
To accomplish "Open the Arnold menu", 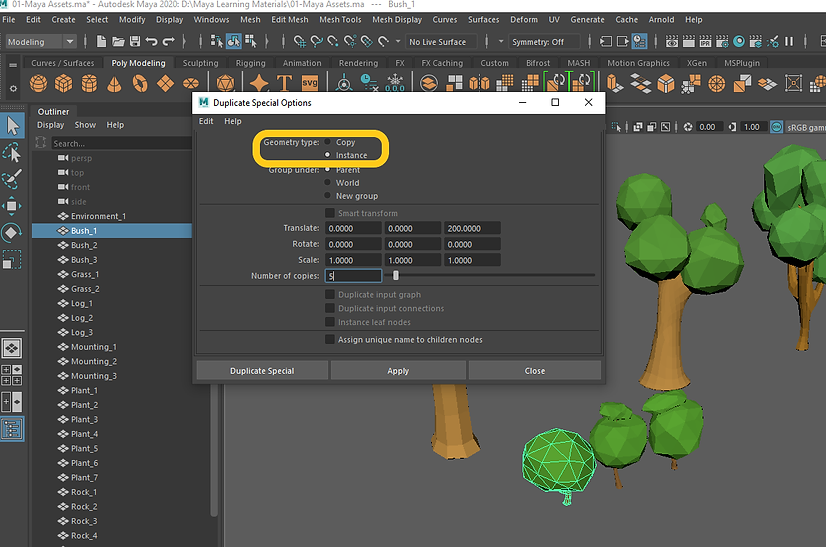I will (661, 19).
